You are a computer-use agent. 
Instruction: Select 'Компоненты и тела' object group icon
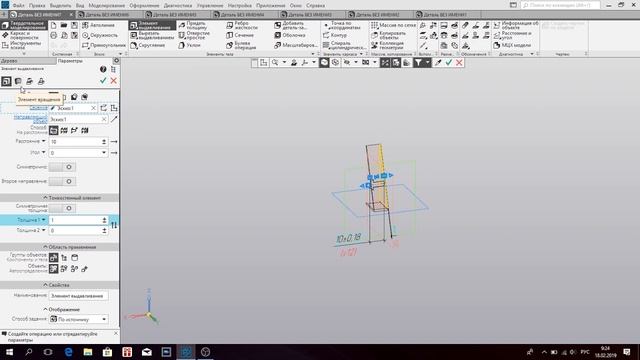tap(53, 258)
